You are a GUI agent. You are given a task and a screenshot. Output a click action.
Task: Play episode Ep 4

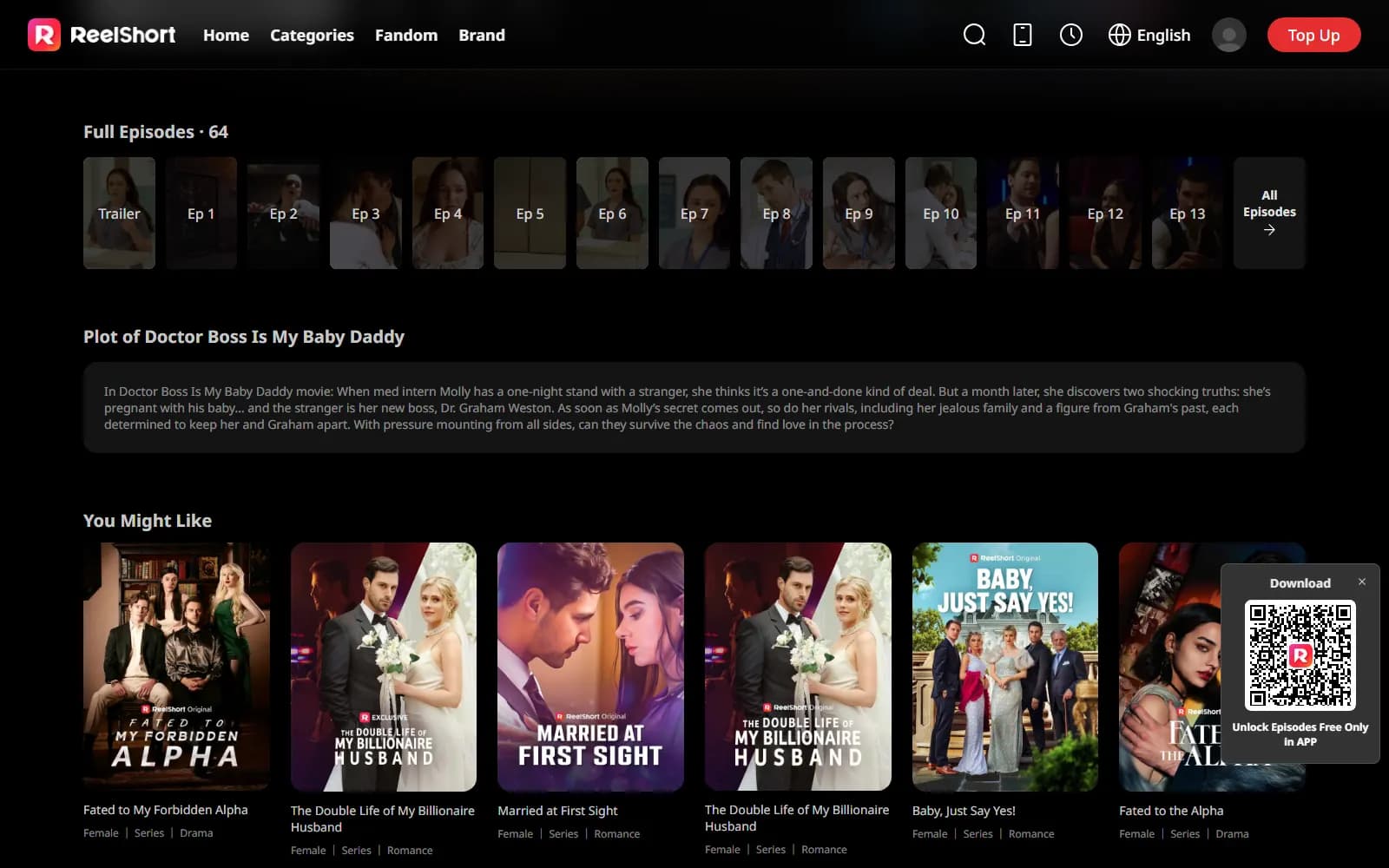tap(448, 213)
